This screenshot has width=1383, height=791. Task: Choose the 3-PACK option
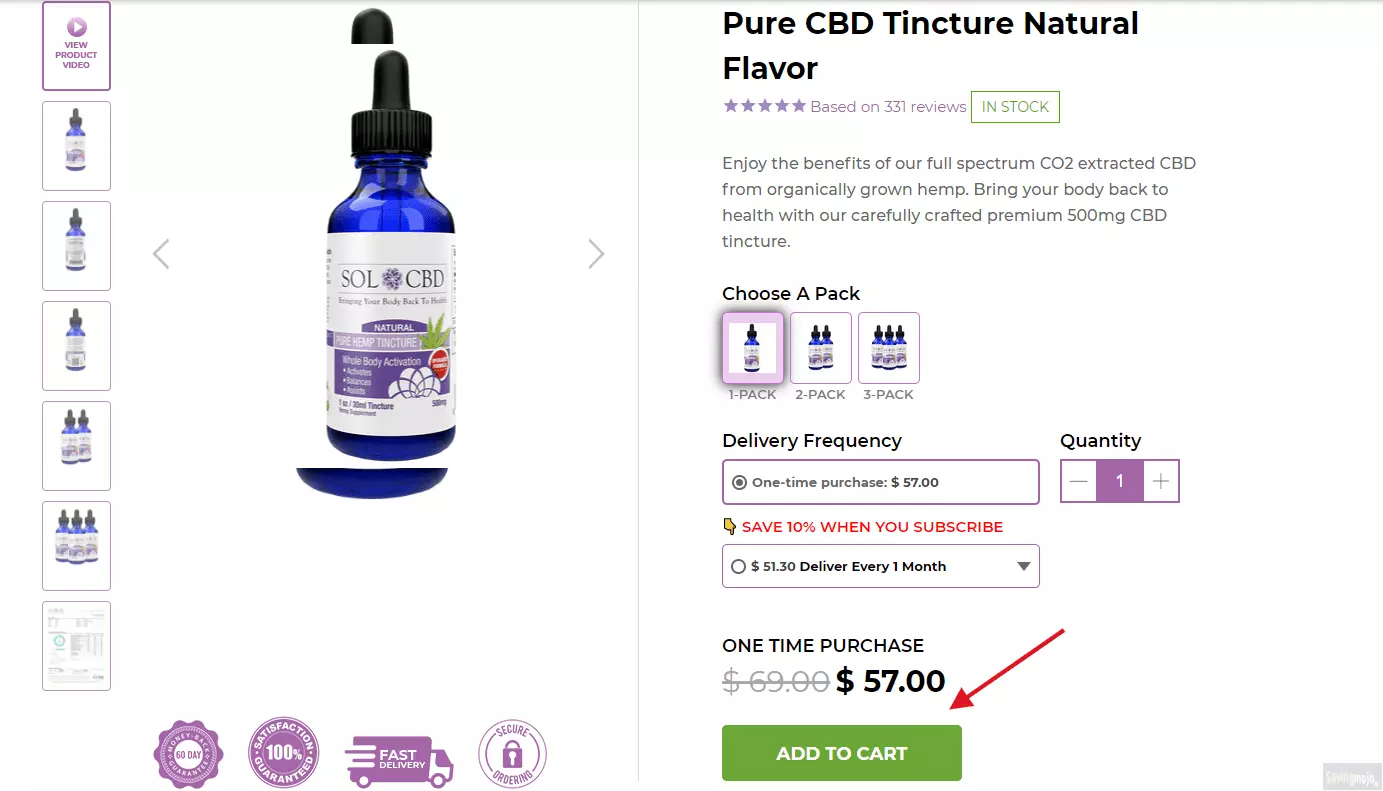(x=889, y=348)
